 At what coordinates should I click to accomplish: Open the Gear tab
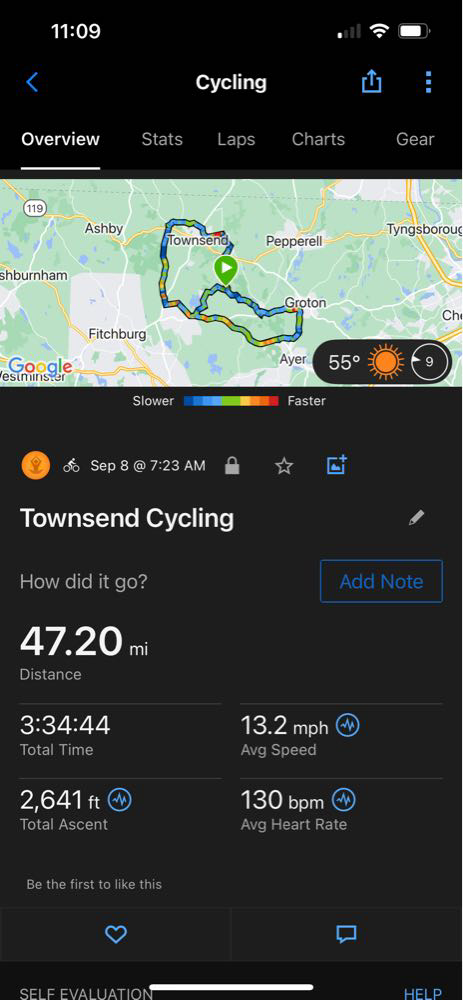tap(415, 139)
